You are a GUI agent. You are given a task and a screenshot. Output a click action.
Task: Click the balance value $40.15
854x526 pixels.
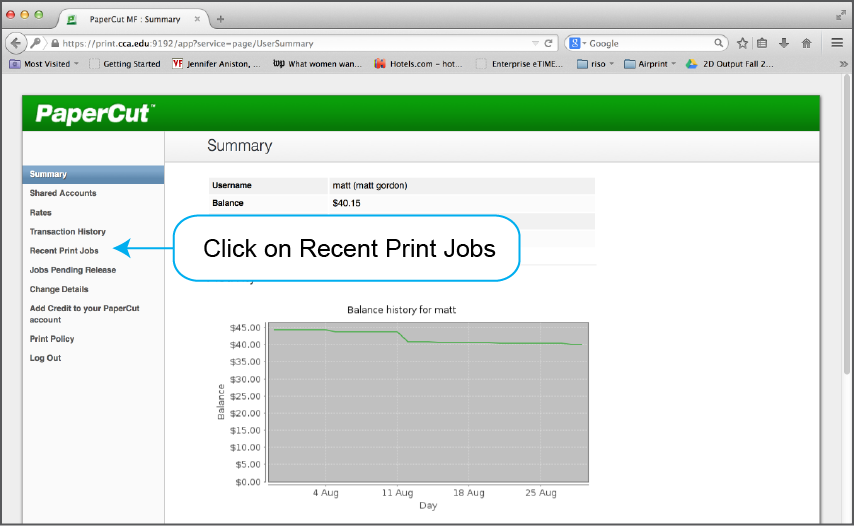[346, 203]
